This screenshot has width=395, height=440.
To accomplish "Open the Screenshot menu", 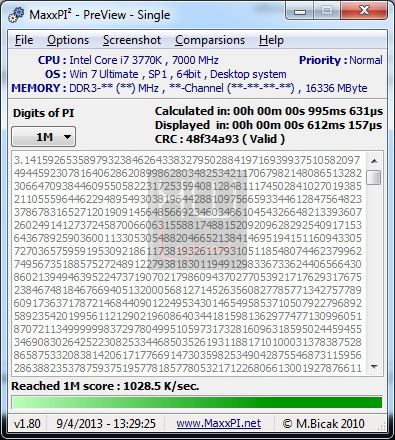I will [x=132, y=40].
